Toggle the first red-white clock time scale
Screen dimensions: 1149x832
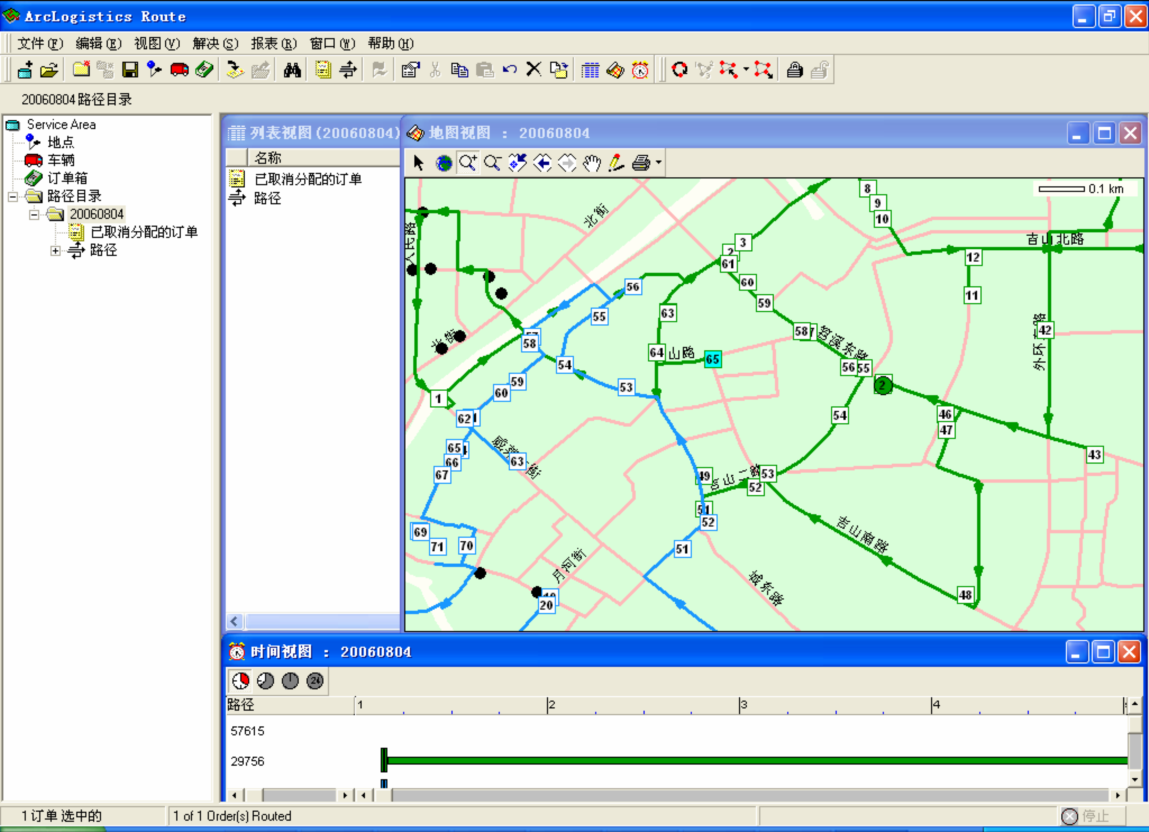click(240, 681)
